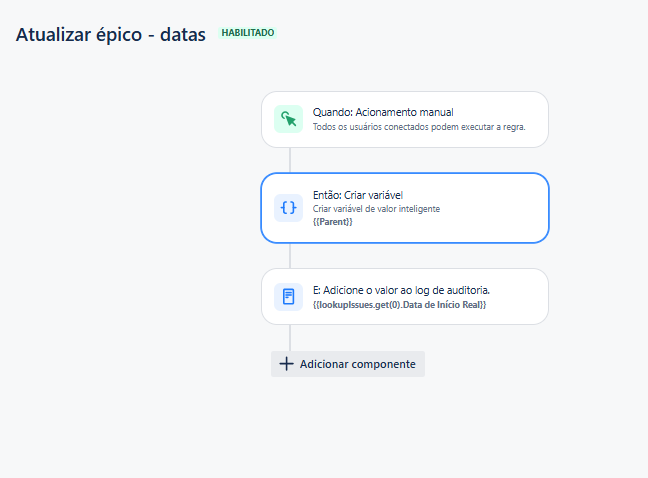Click the green manual trigger cursor icon
The height and width of the screenshot is (478, 648).
click(288, 119)
